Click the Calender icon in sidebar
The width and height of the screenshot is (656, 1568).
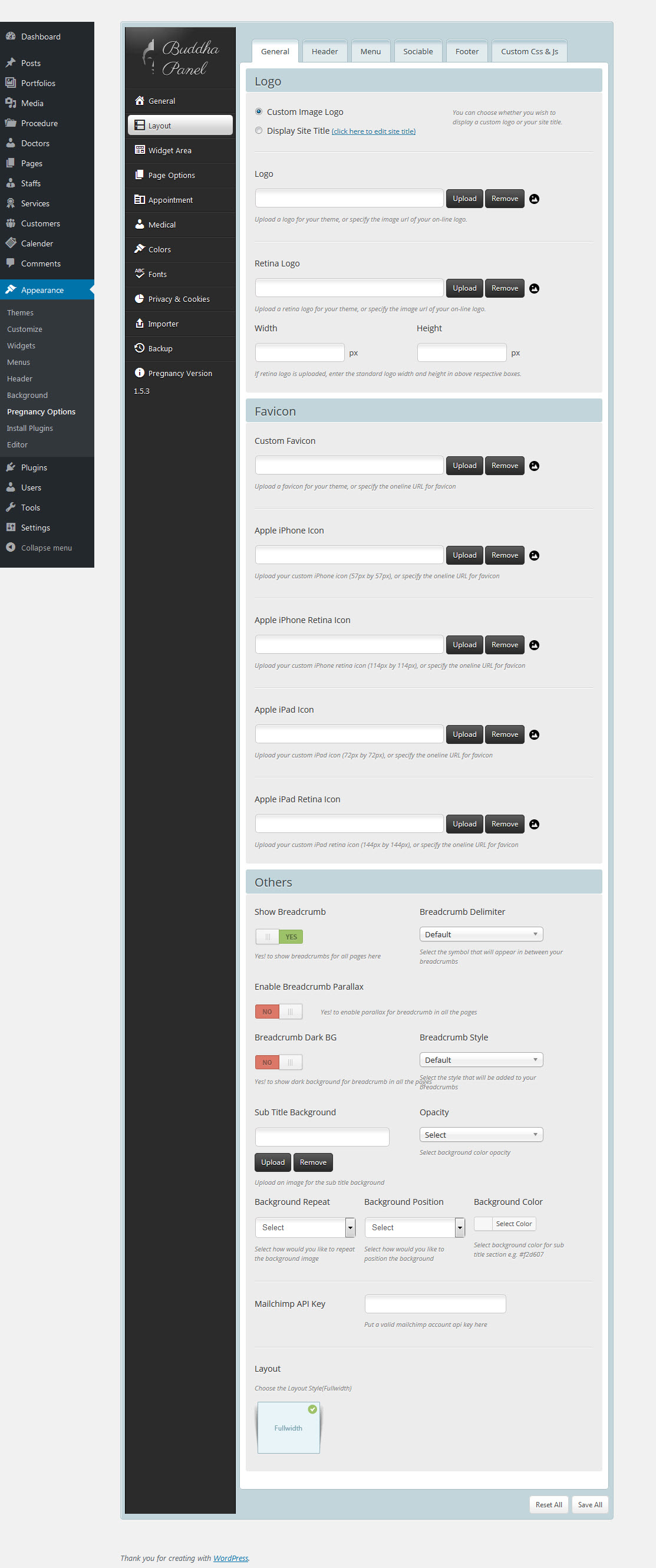click(11, 243)
